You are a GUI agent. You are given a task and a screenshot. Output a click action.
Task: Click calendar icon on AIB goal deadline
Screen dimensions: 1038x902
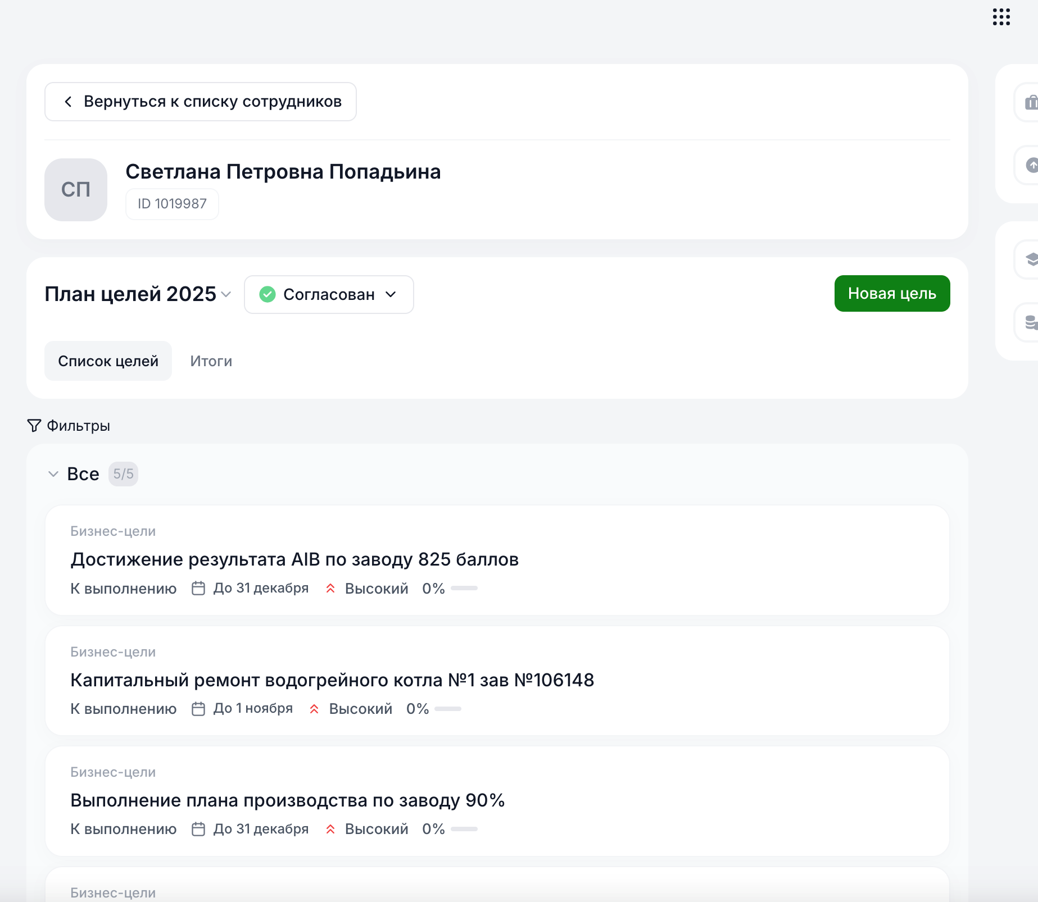[x=198, y=589]
